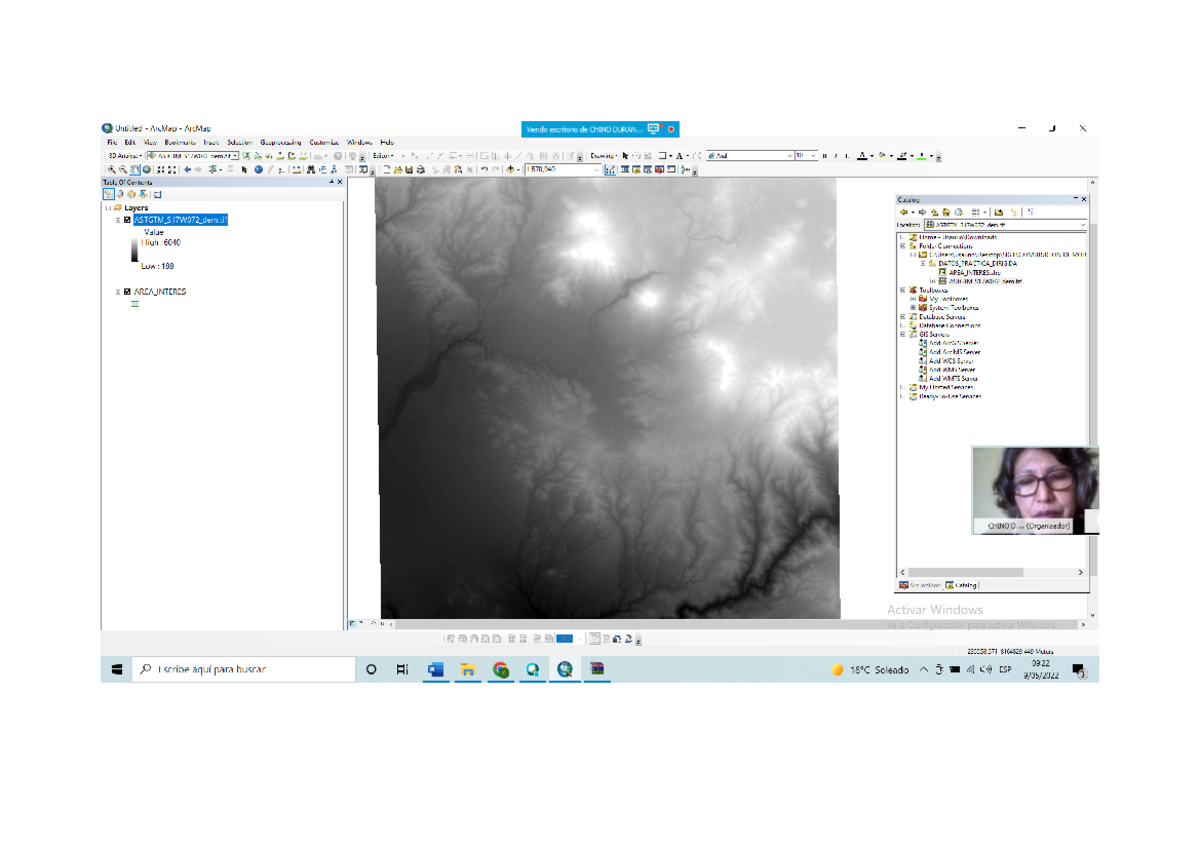The width and height of the screenshot is (1200, 848).
Task: Select the Zoom In tool
Action: pyautogui.click(x=112, y=170)
